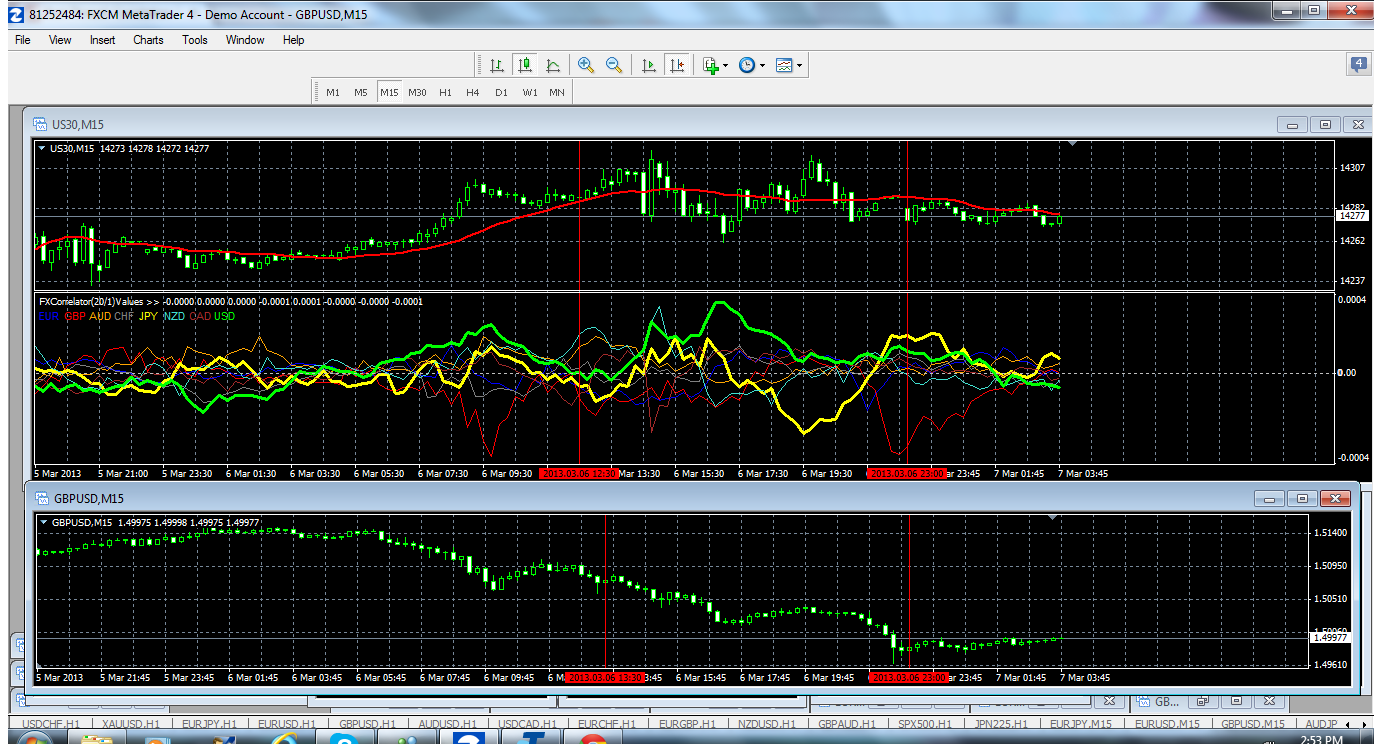Expand the templates dropdown arrow
Viewport: 1382px width, 744px height.
pos(800,66)
